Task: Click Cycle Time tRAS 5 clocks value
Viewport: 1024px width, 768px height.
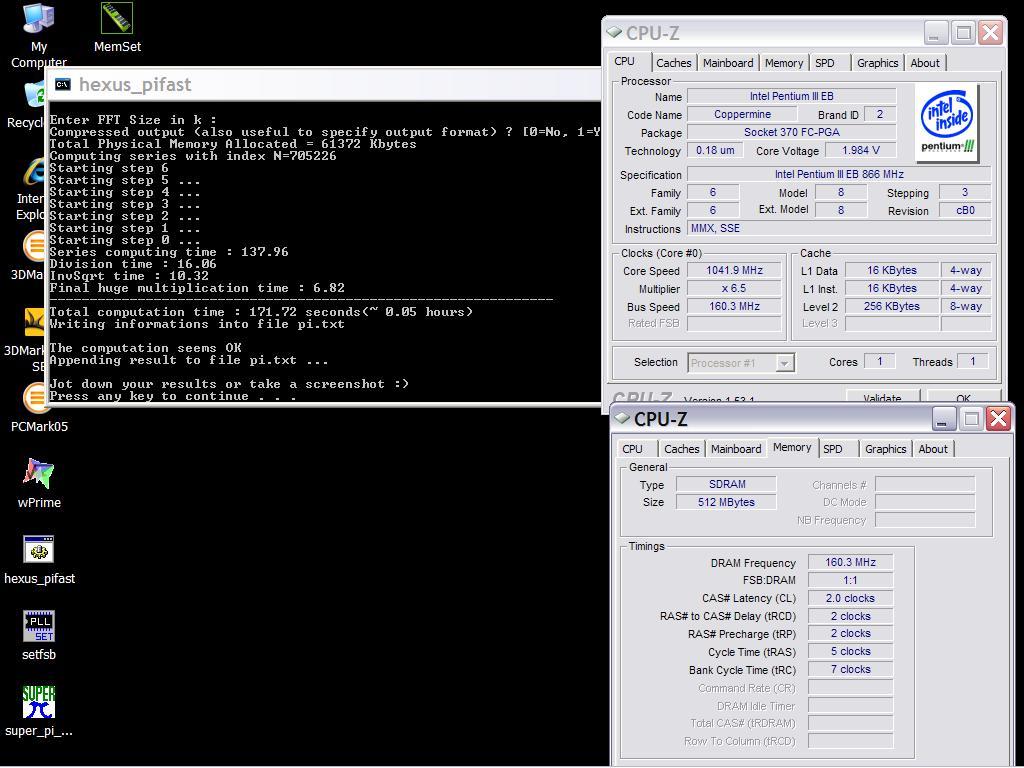Action: [x=850, y=651]
